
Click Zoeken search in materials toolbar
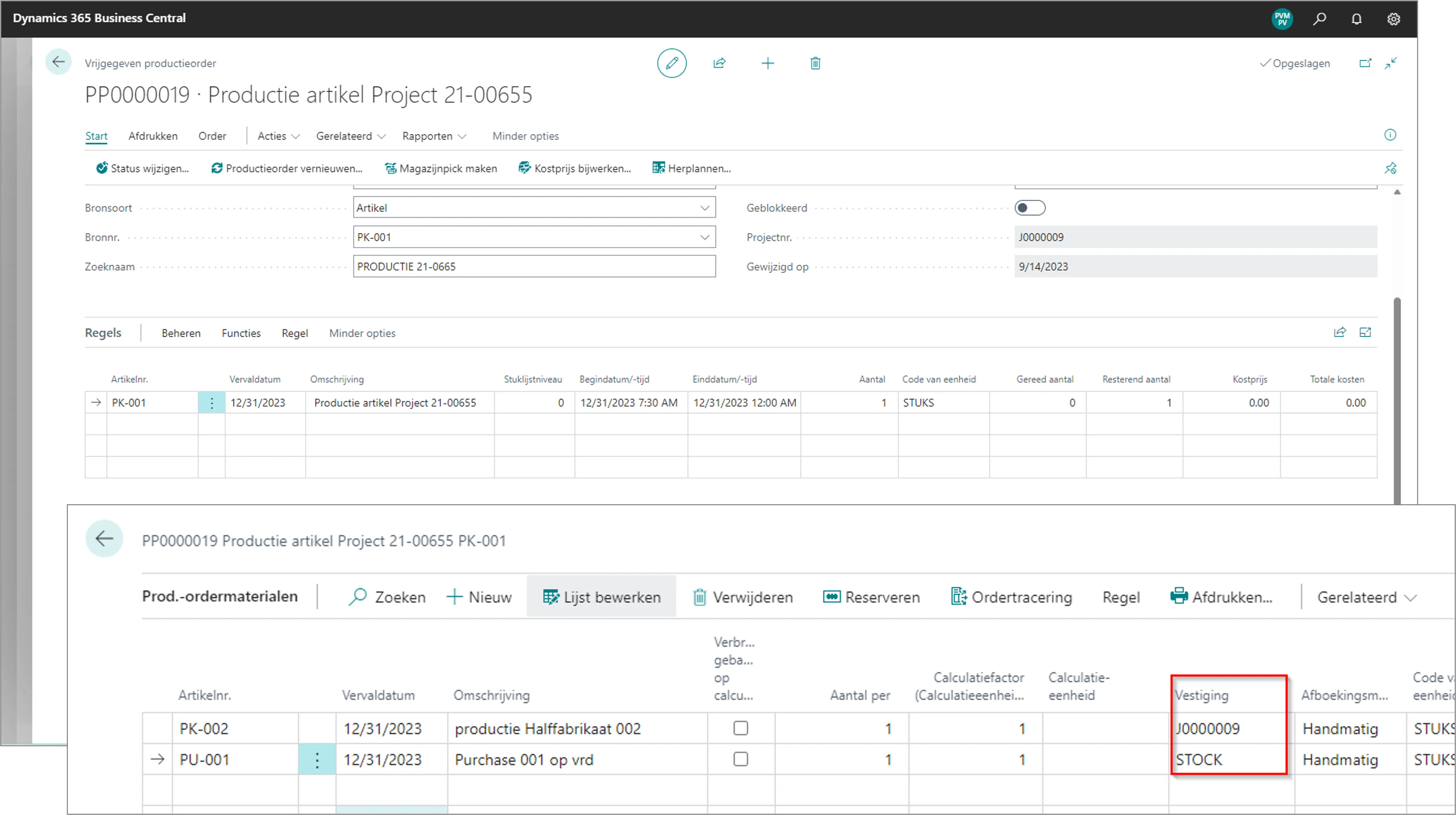click(387, 597)
